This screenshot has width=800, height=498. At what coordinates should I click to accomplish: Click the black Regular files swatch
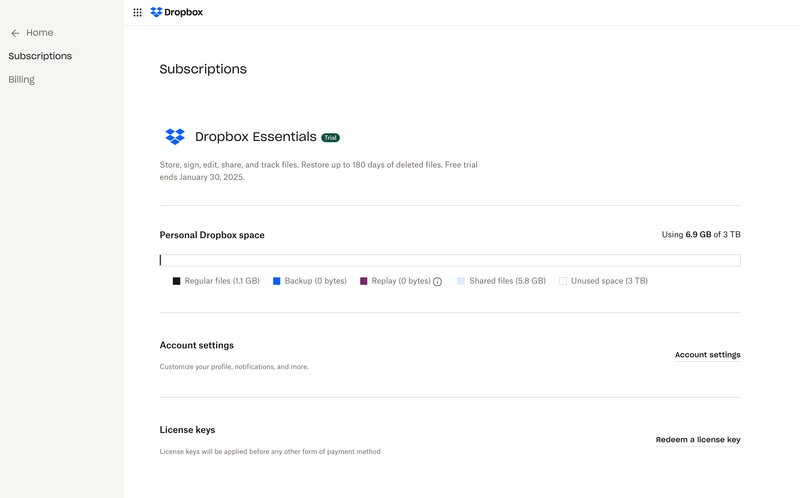(x=177, y=282)
